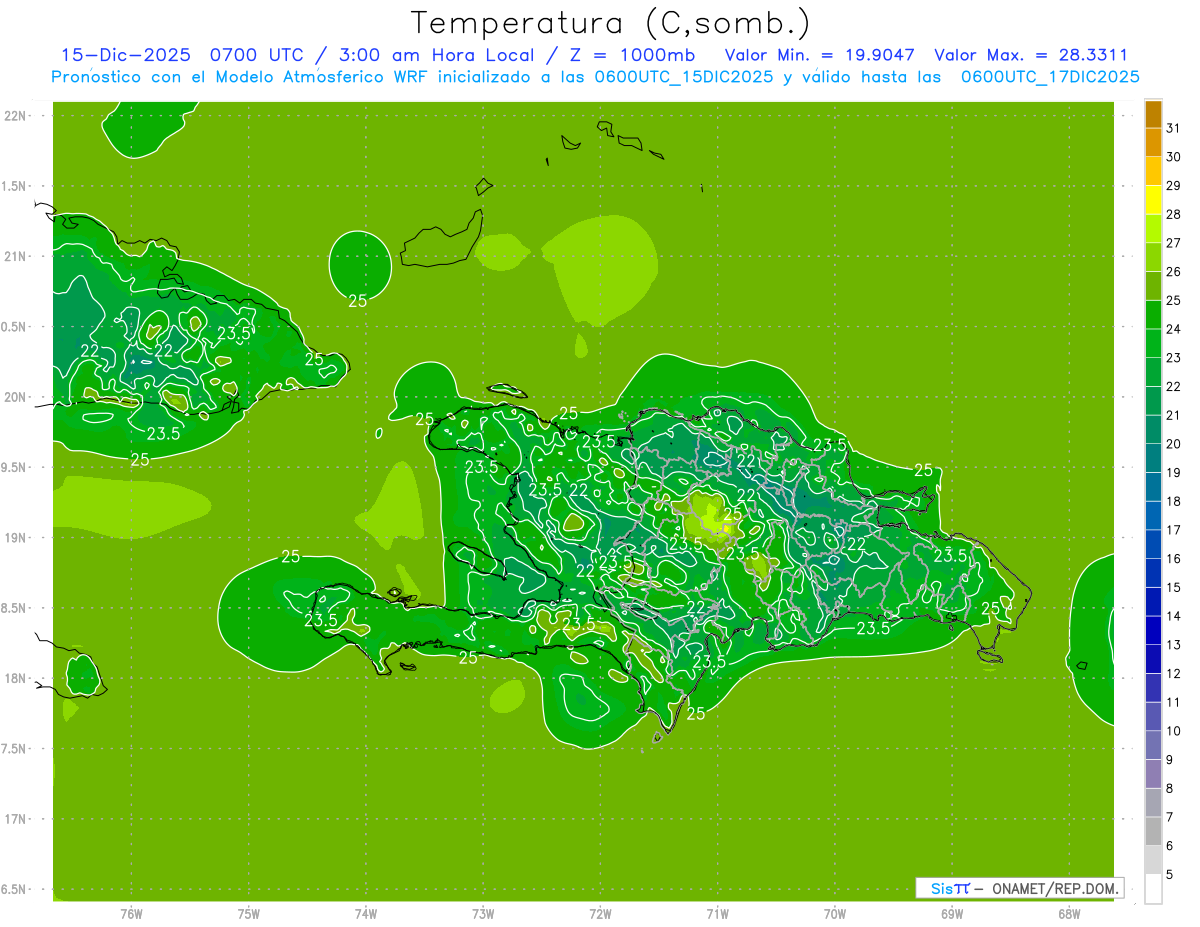Viewport: 1200px width, 927px height.
Task: Click the "Valor Max. = 28.3311" readout
Action: coord(1031,55)
